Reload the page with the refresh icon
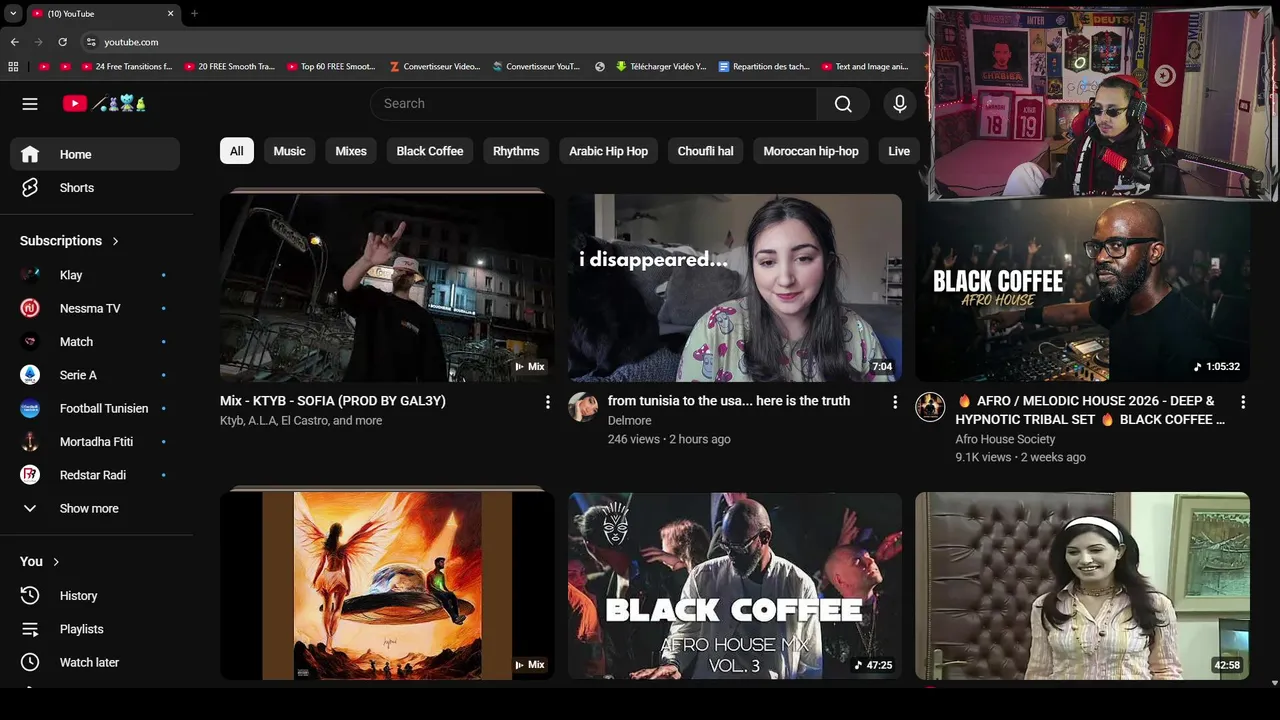1280x720 pixels. click(x=62, y=42)
